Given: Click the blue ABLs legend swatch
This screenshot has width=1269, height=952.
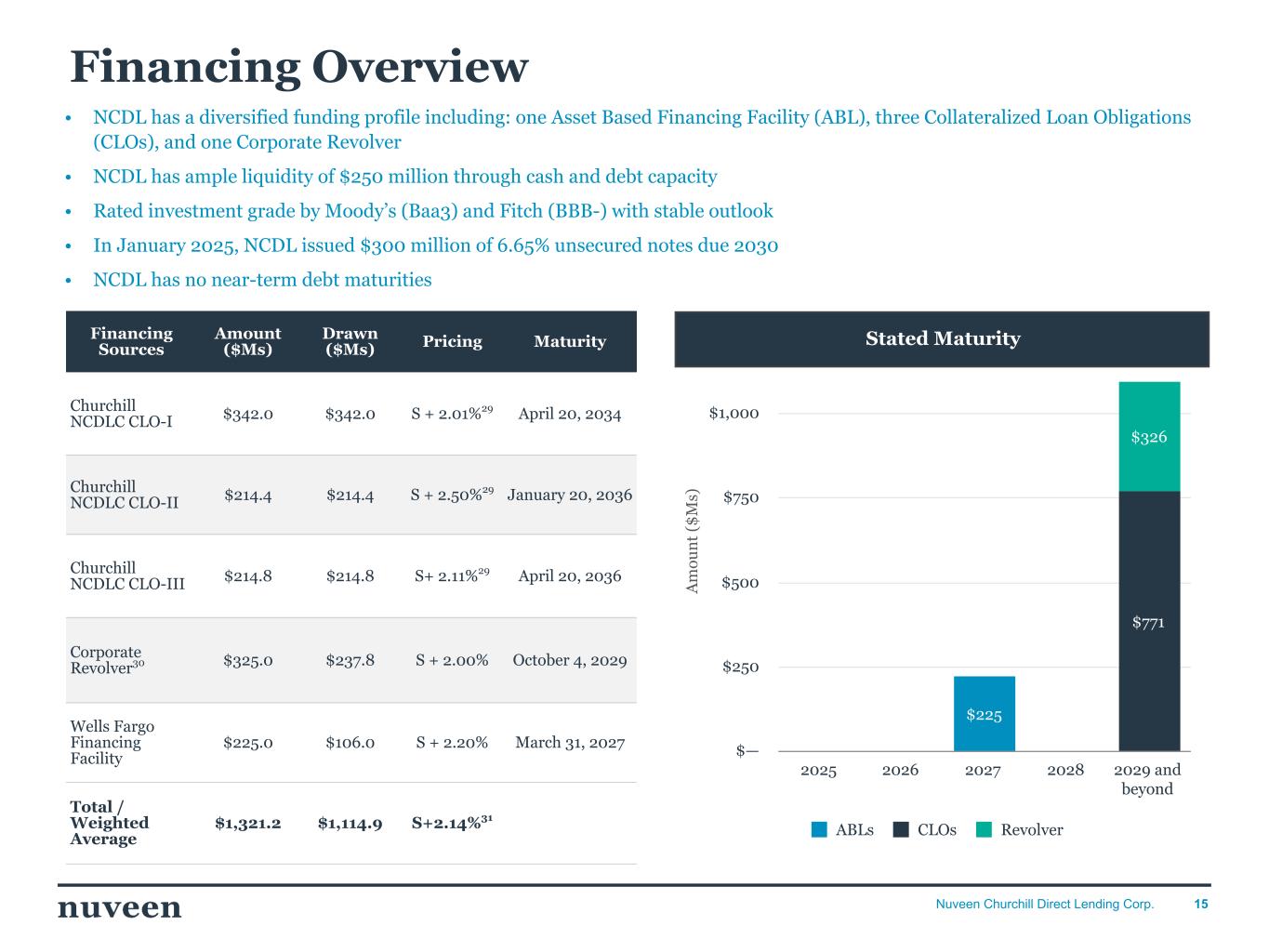Looking at the screenshot, I should pyautogui.click(x=819, y=830).
